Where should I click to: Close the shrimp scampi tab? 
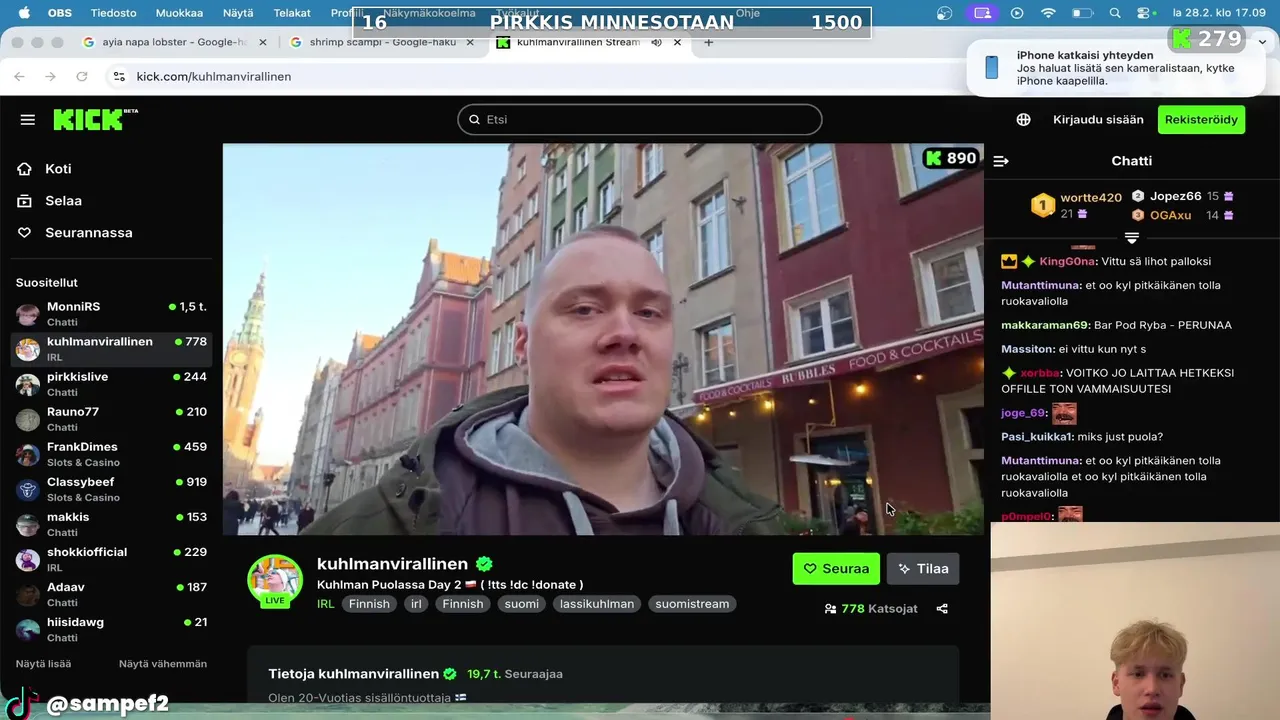click(x=470, y=42)
